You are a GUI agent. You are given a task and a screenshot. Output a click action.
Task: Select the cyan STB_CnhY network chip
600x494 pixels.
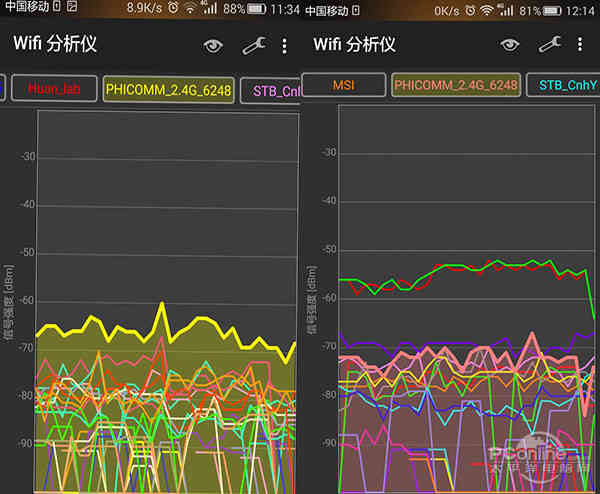click(x=563, y=85)
